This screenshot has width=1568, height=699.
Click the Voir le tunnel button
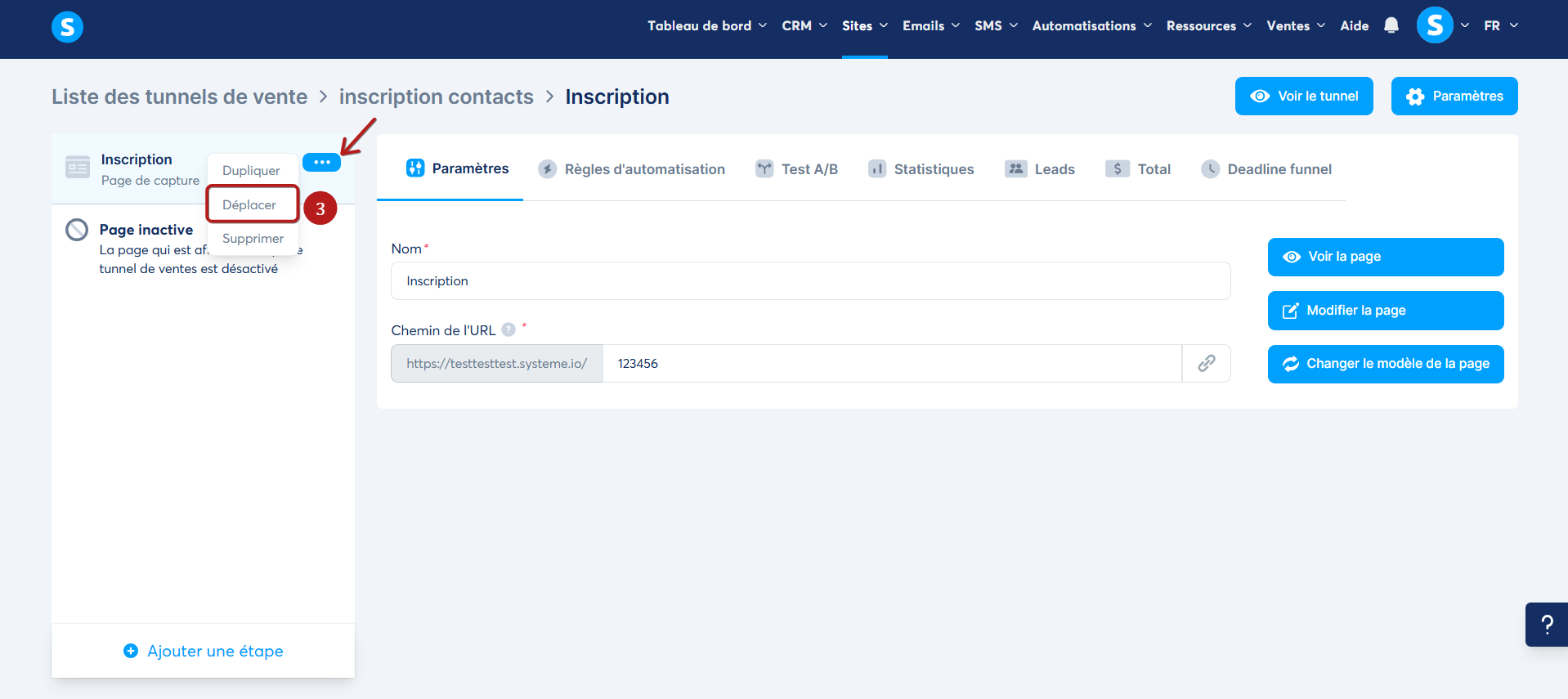[1304, 96]
